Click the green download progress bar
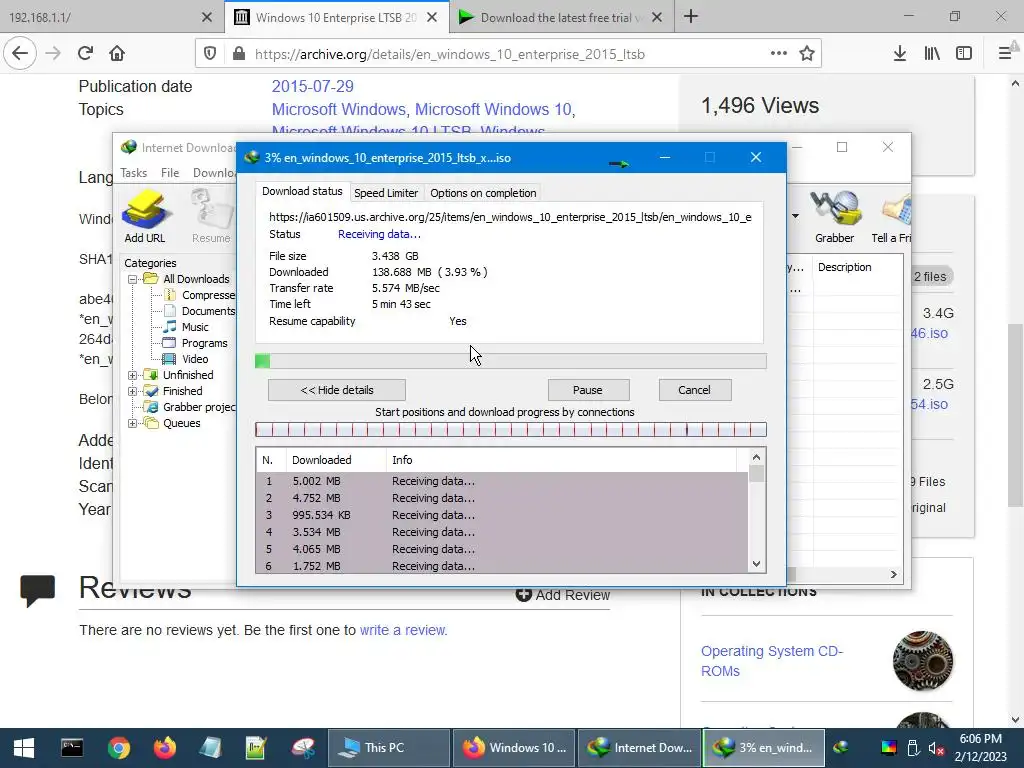Screen dimensions: 1024x768 pos(511,361)
